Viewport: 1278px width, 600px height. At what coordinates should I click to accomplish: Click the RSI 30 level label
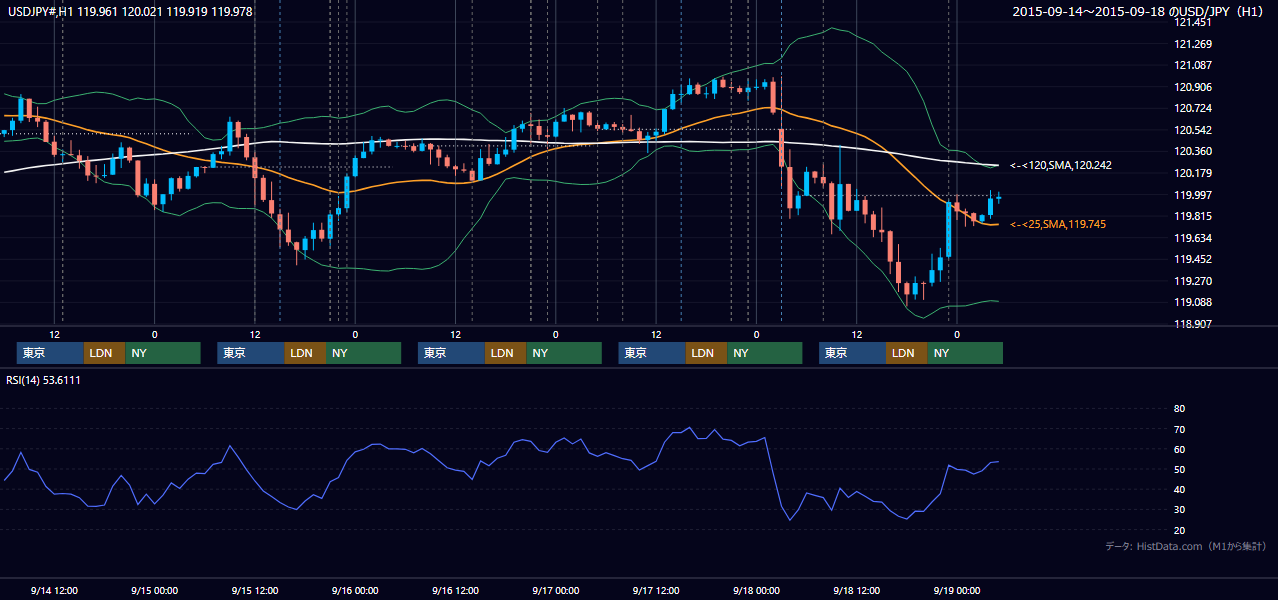[1179, 510]
